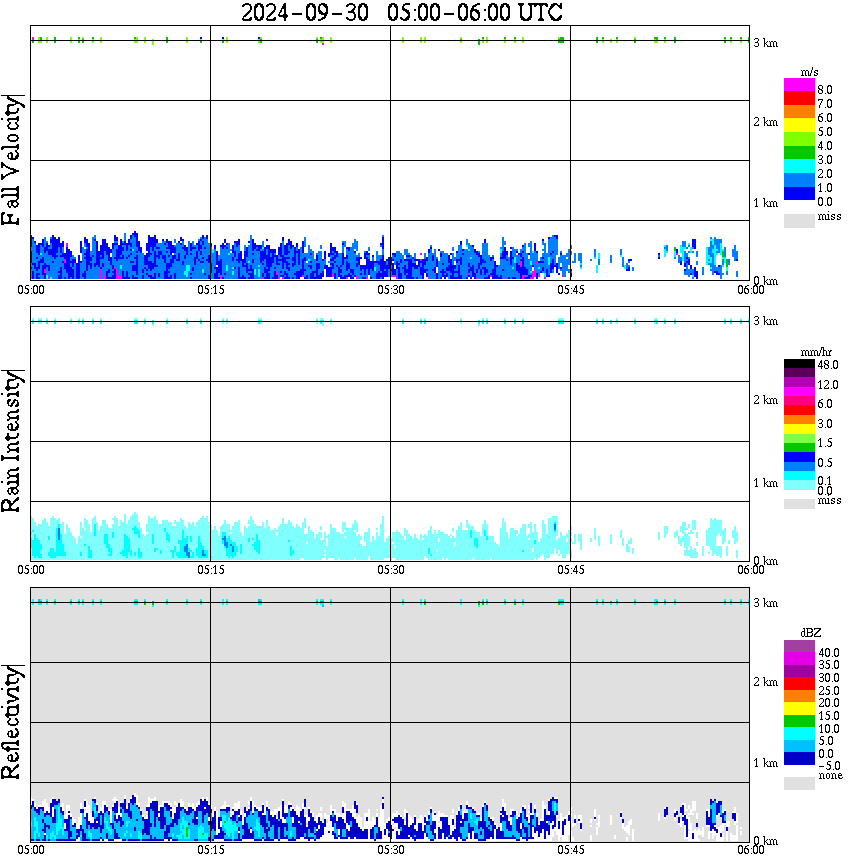
Task: Select the cyan 2.0 m/s legend swatch
Action: click(x=799, y=166)
